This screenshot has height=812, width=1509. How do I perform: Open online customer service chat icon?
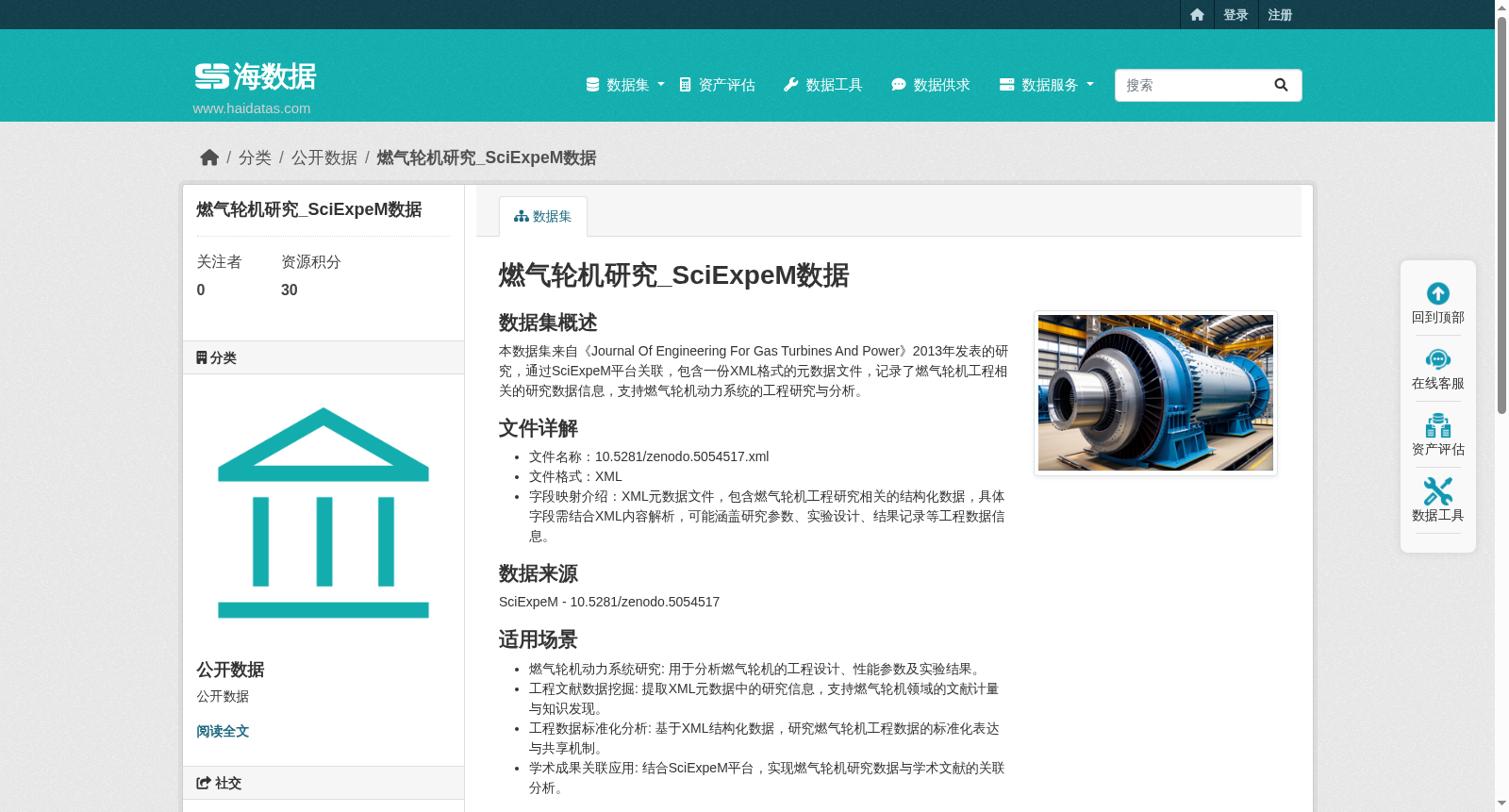(1438, 359)
